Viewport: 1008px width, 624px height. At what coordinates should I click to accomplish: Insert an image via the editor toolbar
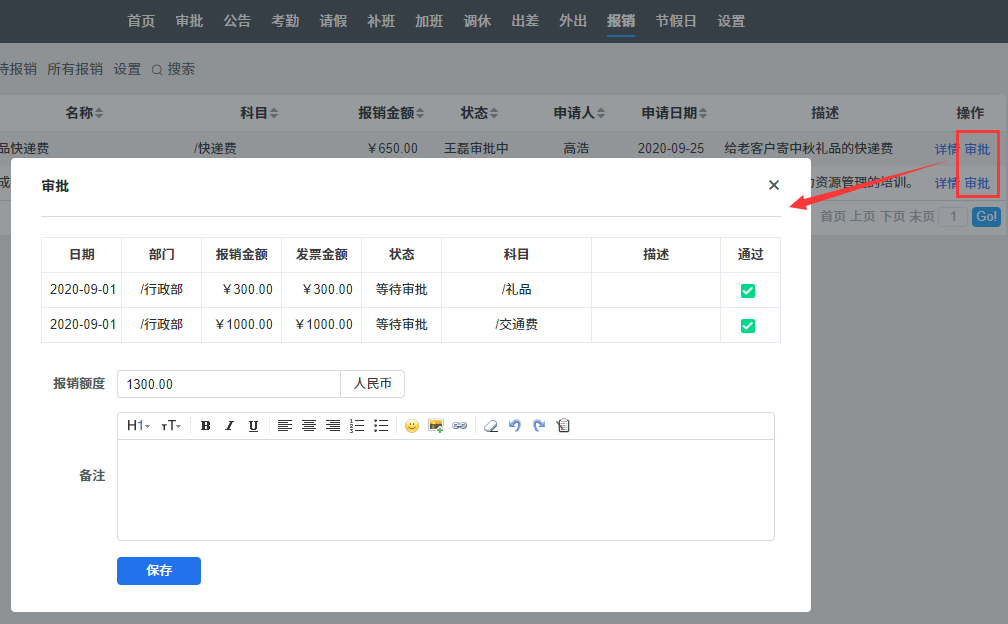pyautogui.click(x=436, y=426)
